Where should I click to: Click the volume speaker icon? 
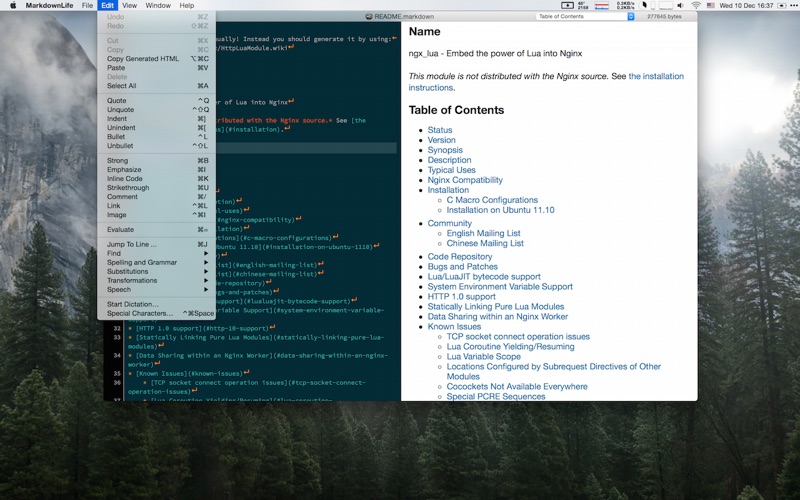pyautogui.click(x=678, y=5)
